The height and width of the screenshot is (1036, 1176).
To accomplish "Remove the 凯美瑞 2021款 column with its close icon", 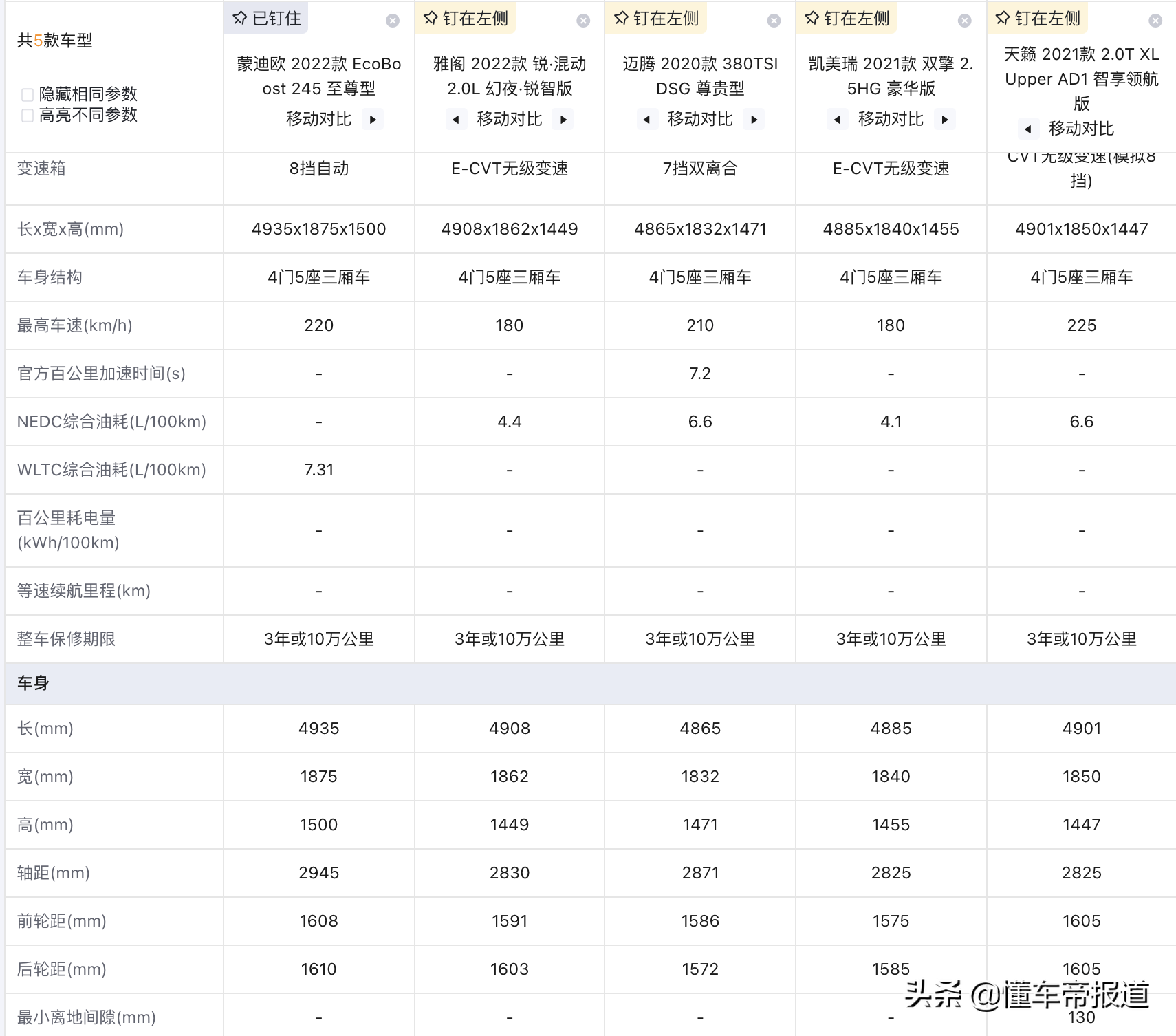I will (965, 21).
